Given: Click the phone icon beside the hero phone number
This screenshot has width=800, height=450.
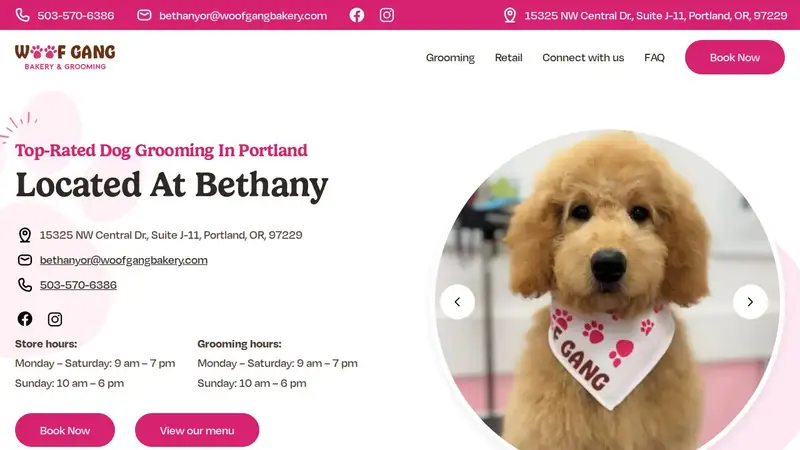Looking at the screenshot, I should [25, 285].
